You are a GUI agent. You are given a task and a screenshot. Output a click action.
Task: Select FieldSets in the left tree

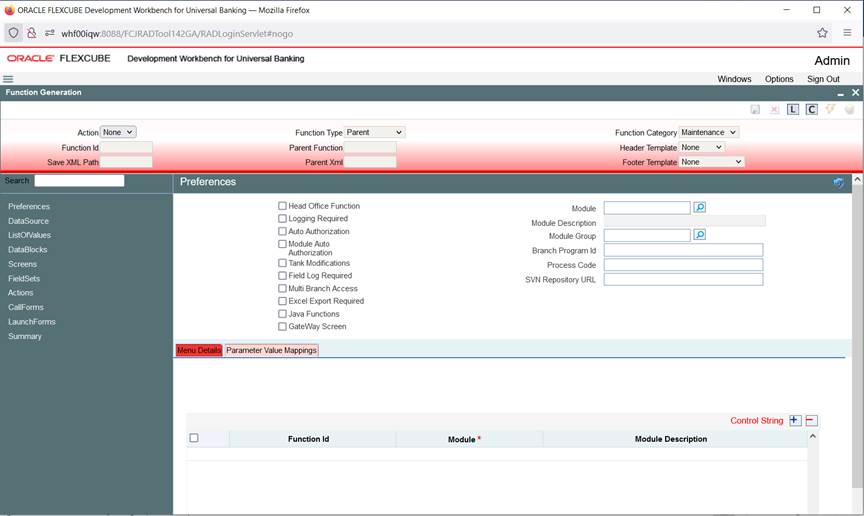24,278
